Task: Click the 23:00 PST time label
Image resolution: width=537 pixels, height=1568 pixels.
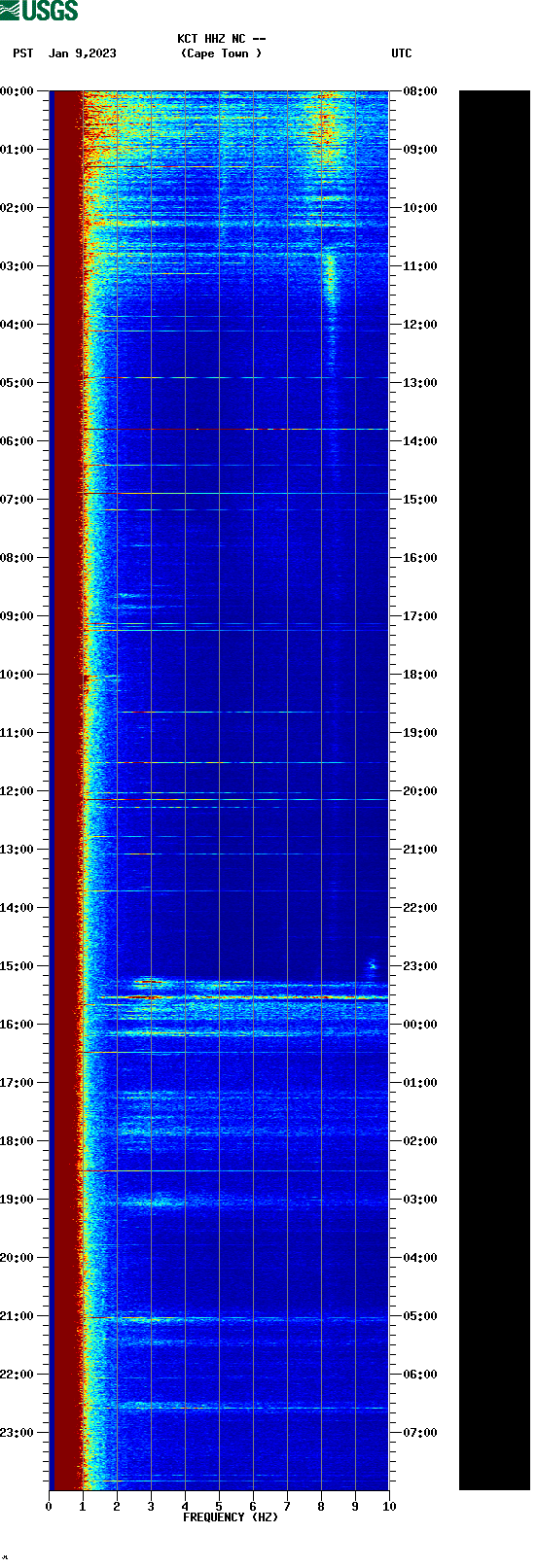Action: [18, 1433]
